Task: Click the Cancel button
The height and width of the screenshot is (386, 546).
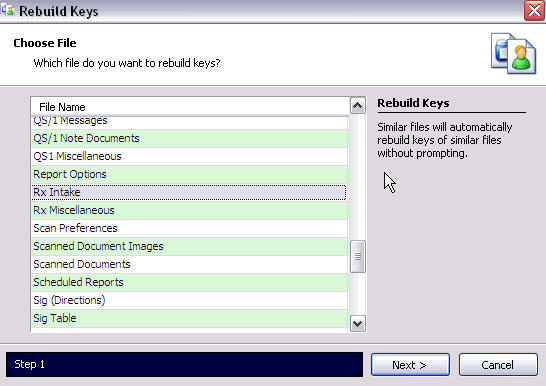Action: click(x=498, y=365)
